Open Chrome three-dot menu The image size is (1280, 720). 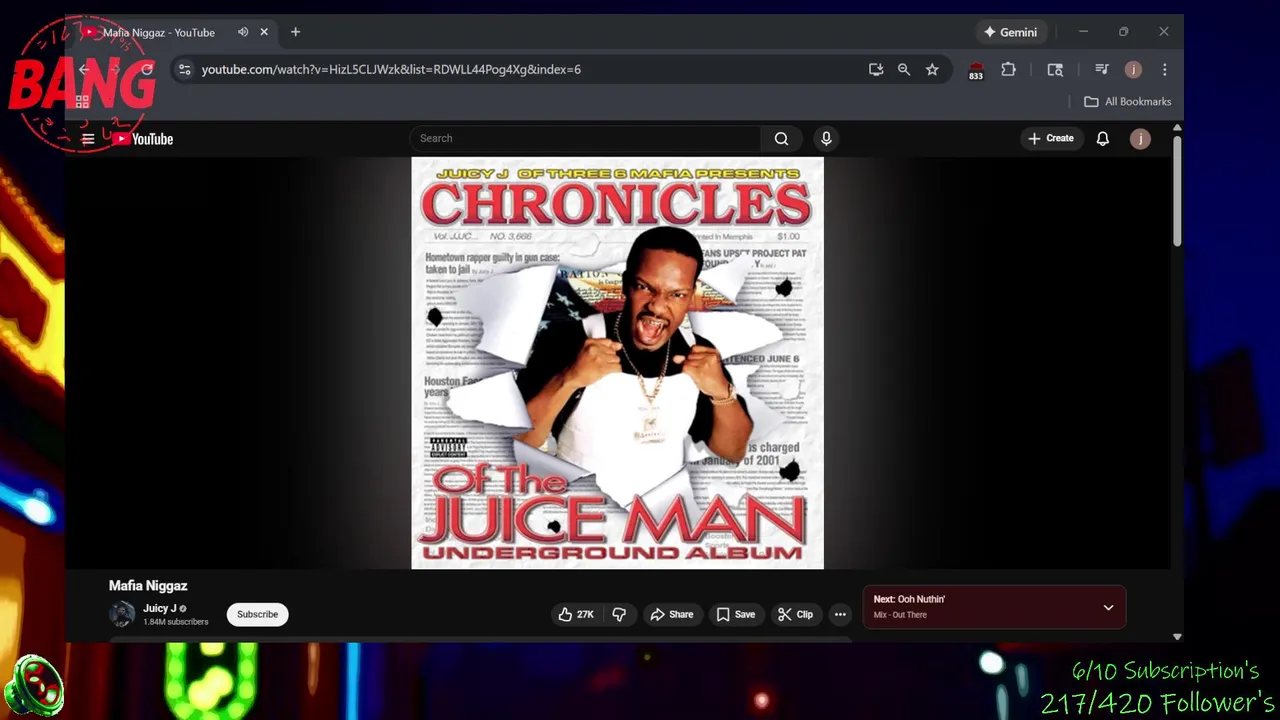1164,69
